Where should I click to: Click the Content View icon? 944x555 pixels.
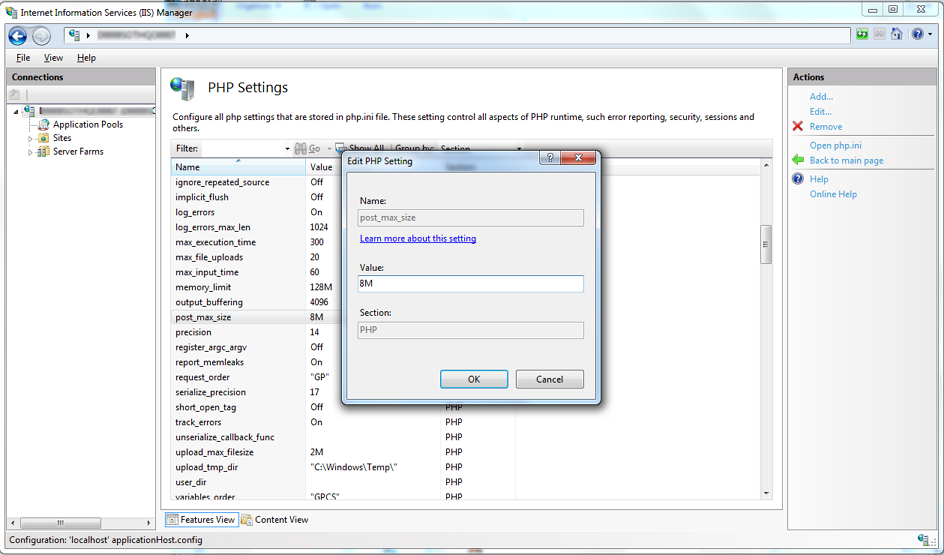pos(247,519)
